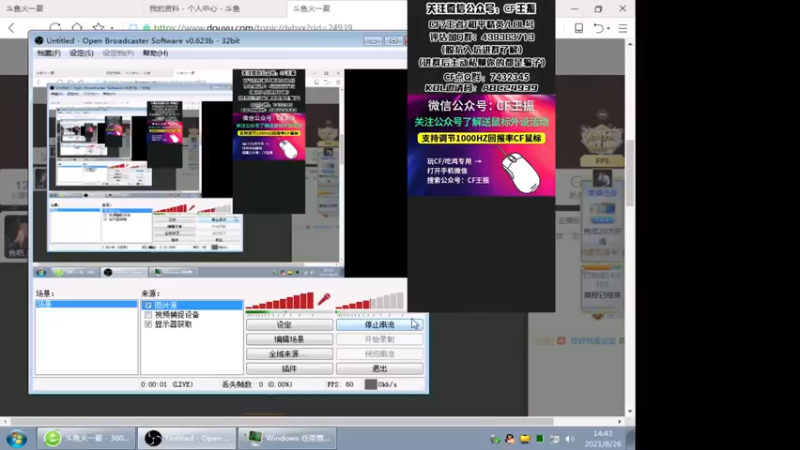Screen dimensions: 800x450
Task: Open the volume speaker tray icon
Action: [570, 439]
